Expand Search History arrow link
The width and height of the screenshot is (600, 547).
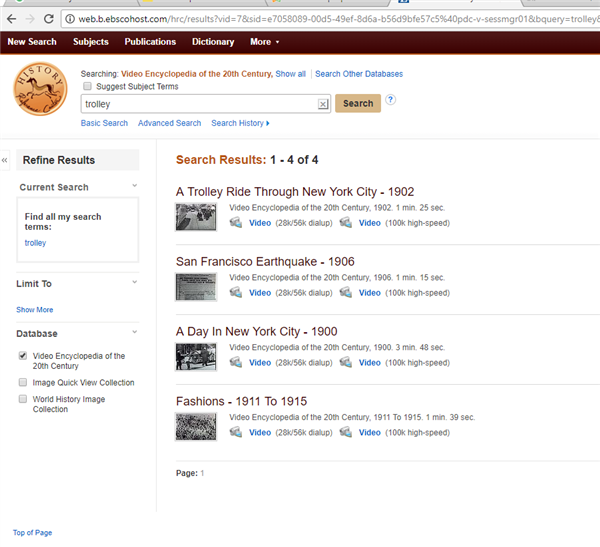240,123
